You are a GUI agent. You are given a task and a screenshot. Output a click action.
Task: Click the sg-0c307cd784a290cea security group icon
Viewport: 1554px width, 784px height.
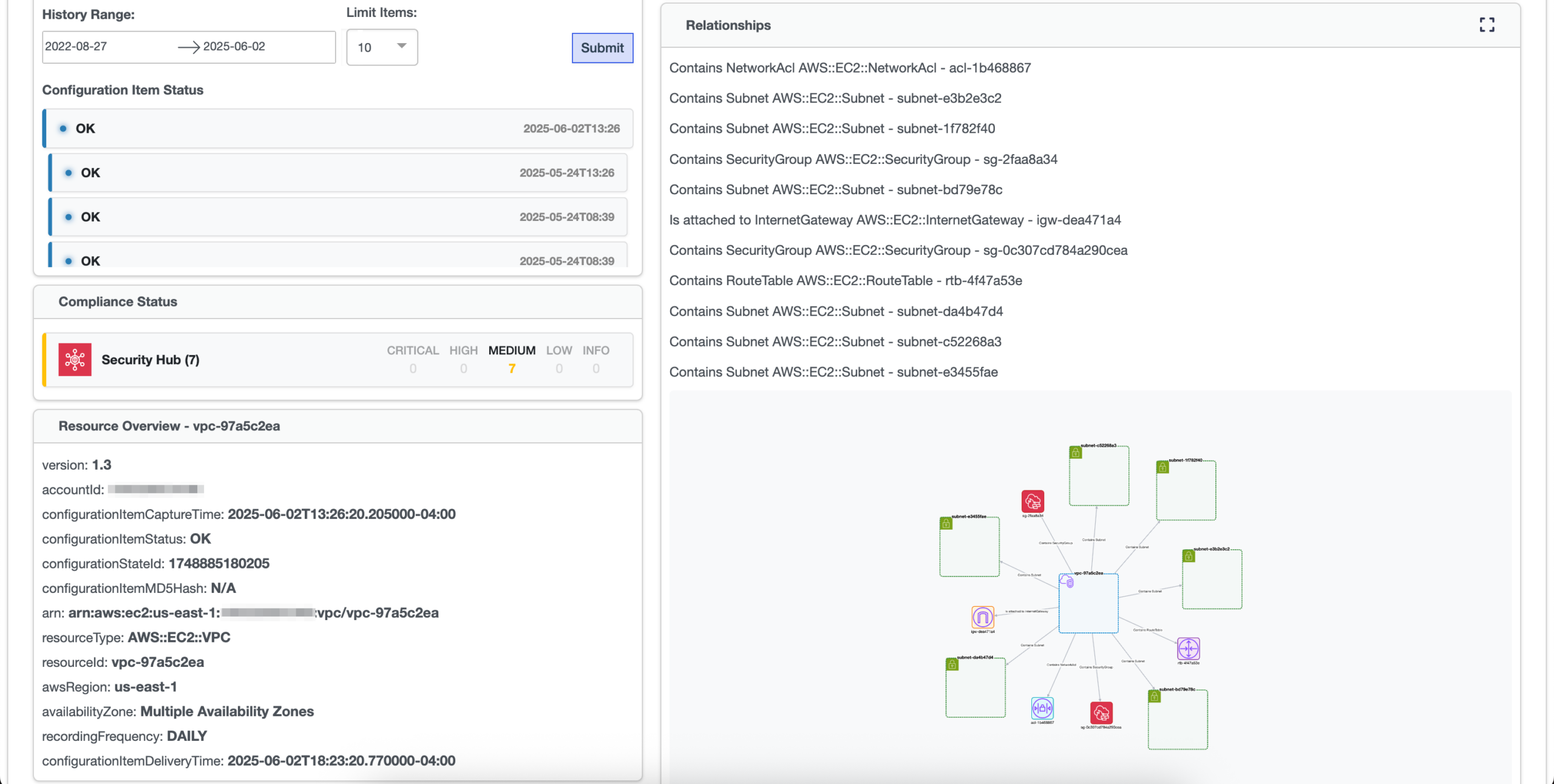pyautogui.click(x=1101, y=713)
